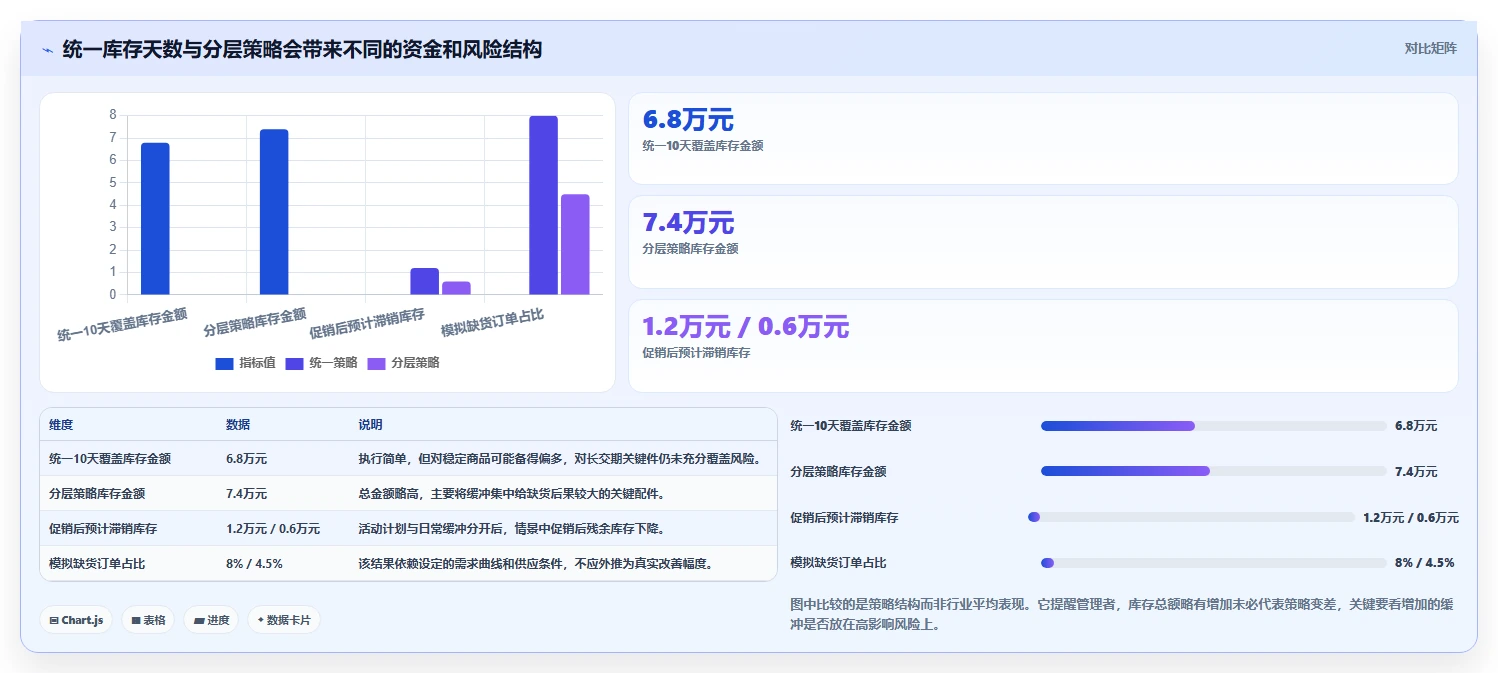Click table cell 模拟缺货订单占比

pyautogui.click(x=97, y=564)
